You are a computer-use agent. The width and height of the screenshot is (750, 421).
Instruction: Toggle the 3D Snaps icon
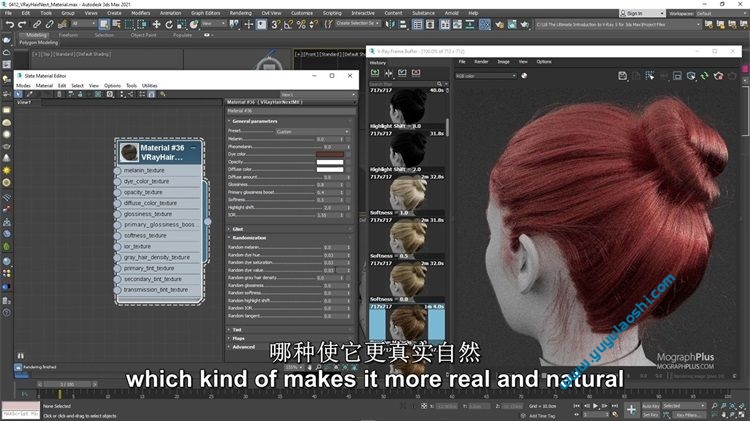click(x=276, y=24)
